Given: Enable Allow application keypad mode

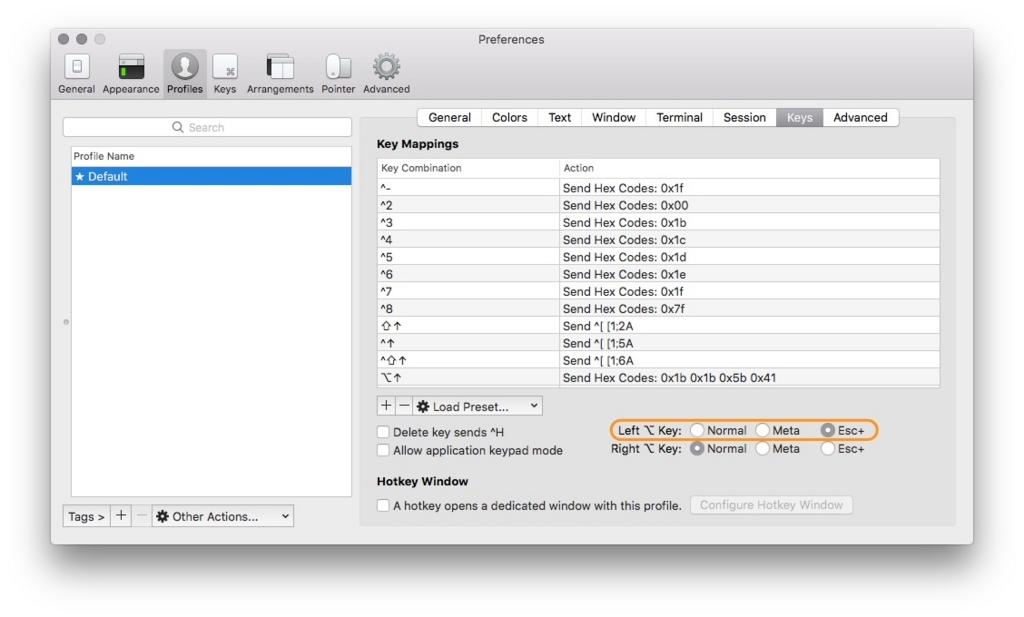Looking at the screenshot, I should point(383,451).
